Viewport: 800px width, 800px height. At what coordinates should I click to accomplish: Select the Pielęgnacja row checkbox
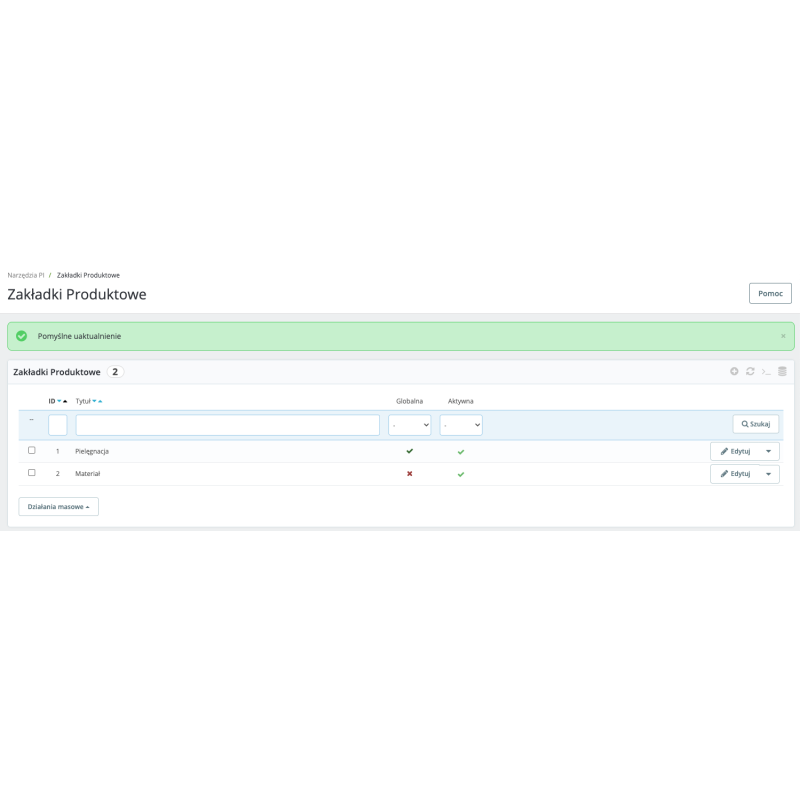click(32, 450)
